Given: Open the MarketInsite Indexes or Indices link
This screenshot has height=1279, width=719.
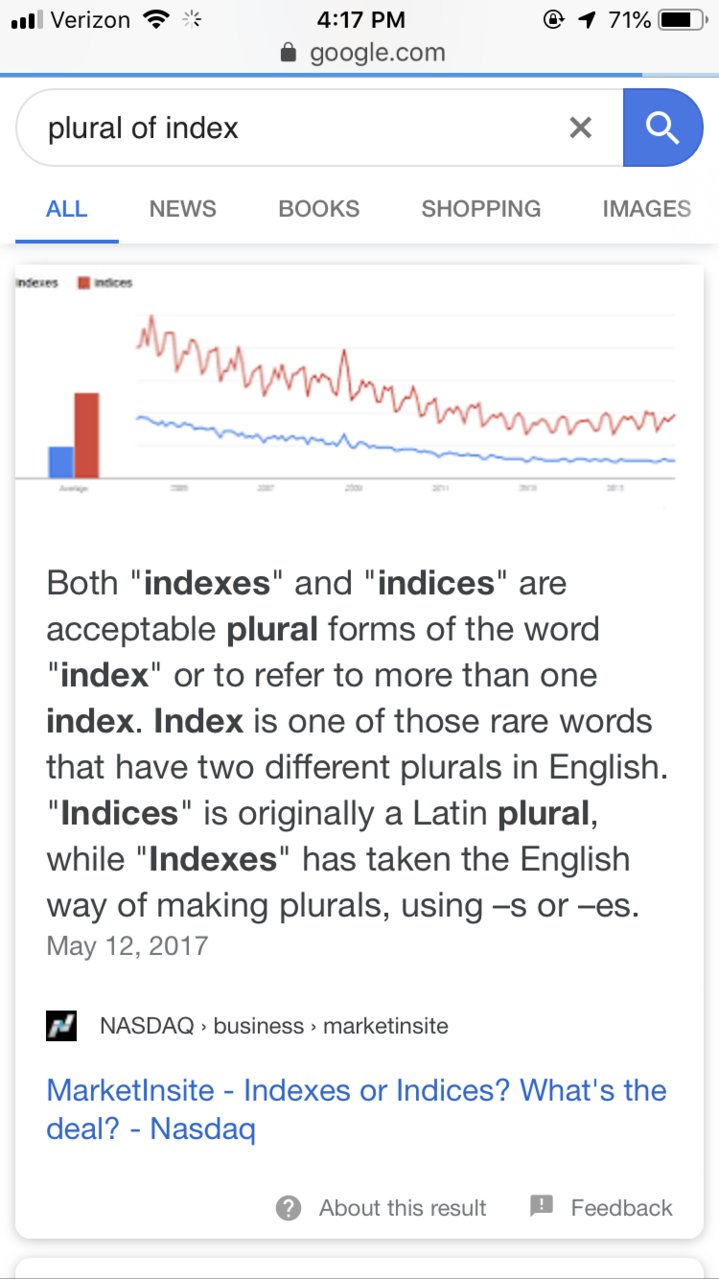Looking at the screenshot, I should (x=357, y=1109).
